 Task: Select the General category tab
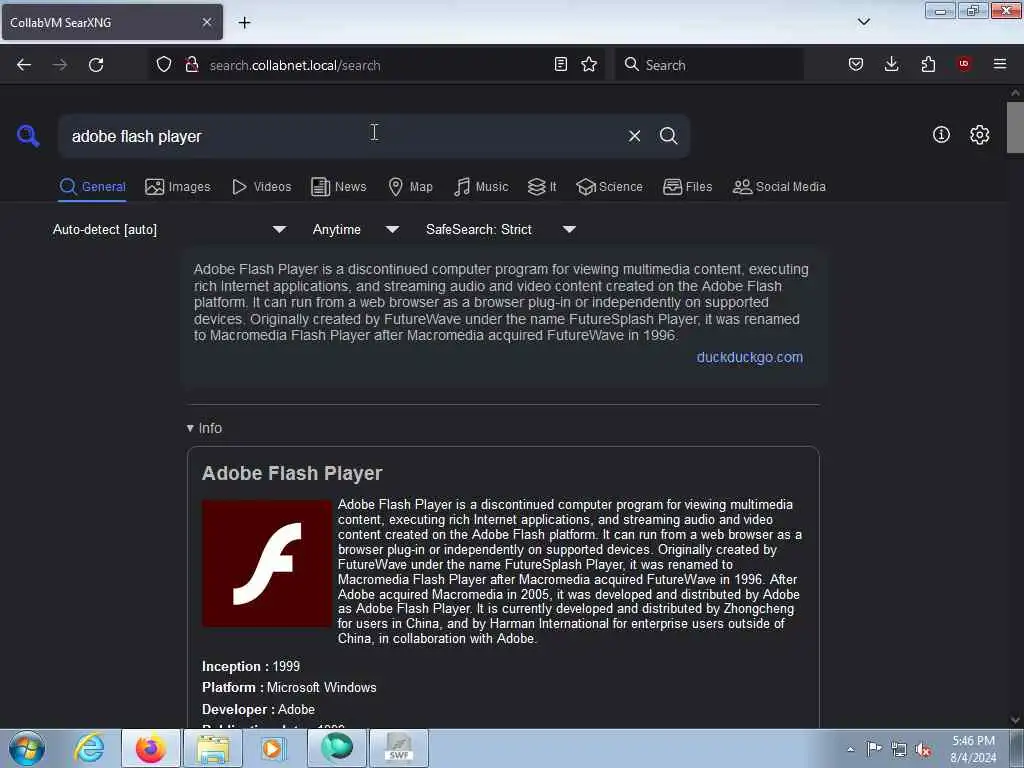click(92, 187)
